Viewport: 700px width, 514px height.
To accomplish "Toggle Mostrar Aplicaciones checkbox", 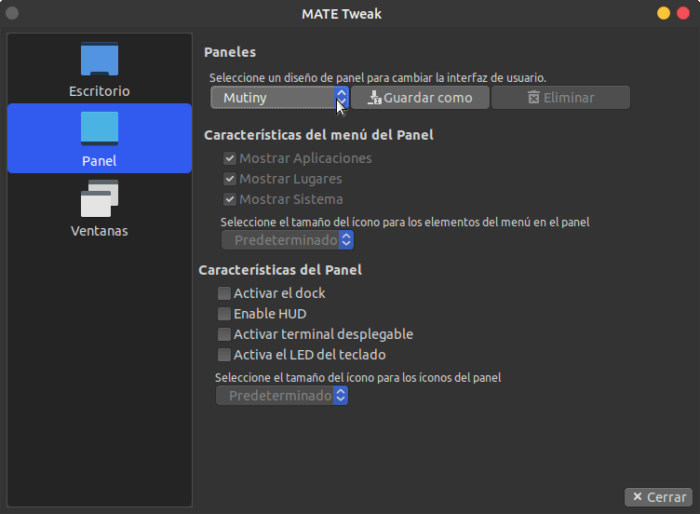I will [x=230, y=158].
